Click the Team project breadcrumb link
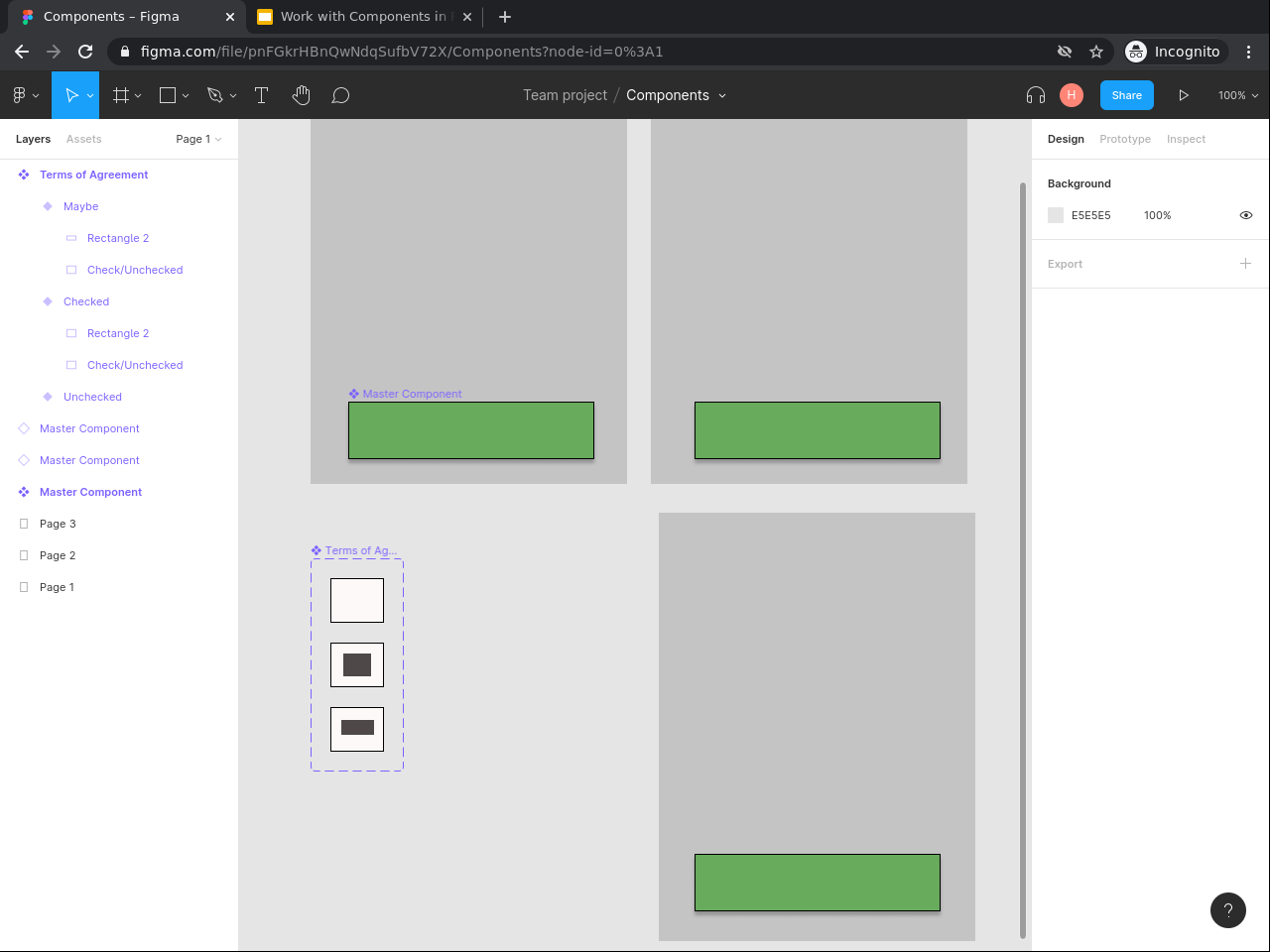The height and width of the screenshot is (952, 1270). tap(565, 95)
